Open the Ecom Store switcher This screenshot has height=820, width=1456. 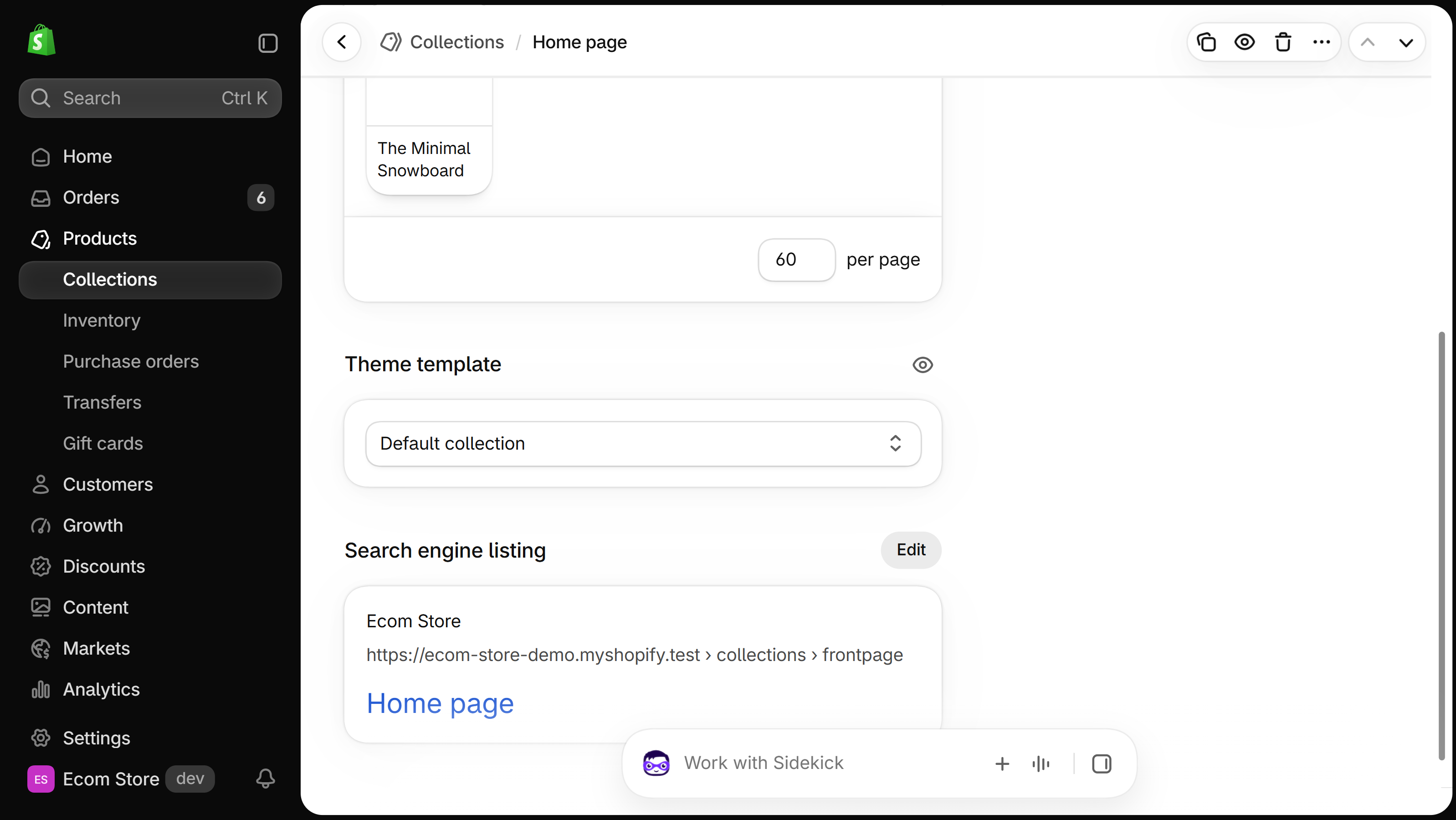pos(121,779)
